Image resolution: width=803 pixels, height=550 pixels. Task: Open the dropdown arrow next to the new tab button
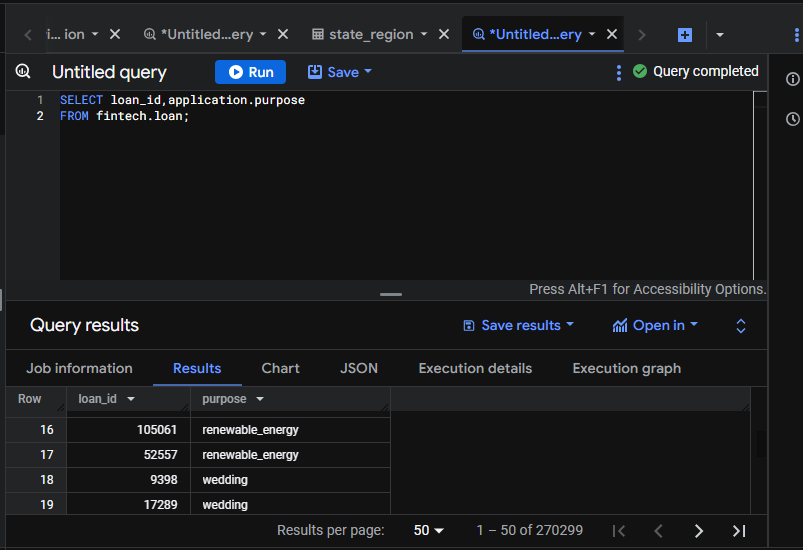pyautogui.click(x=720, y=35)
